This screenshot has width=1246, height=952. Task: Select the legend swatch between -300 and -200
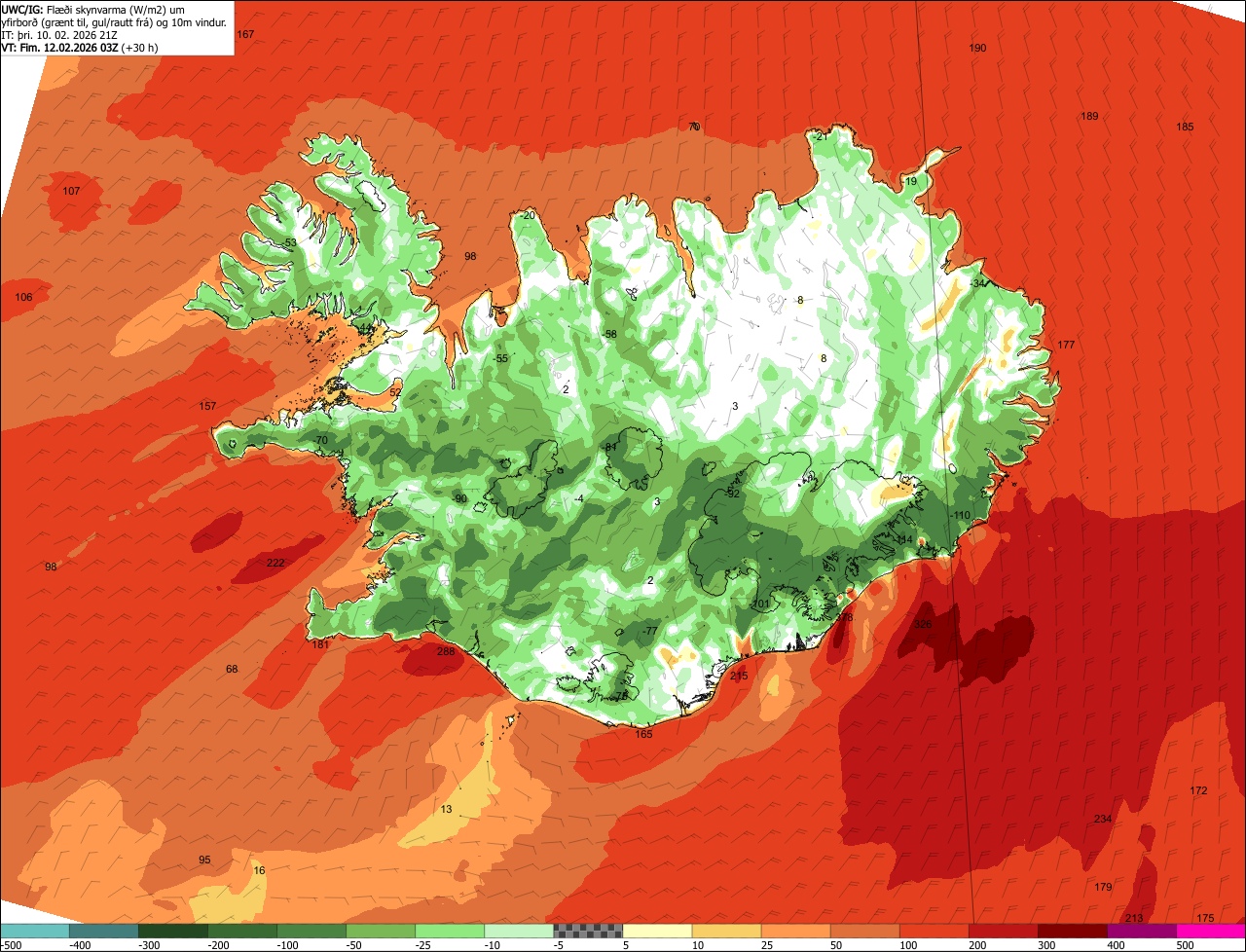pyautogui.click(x=172, y=931)
